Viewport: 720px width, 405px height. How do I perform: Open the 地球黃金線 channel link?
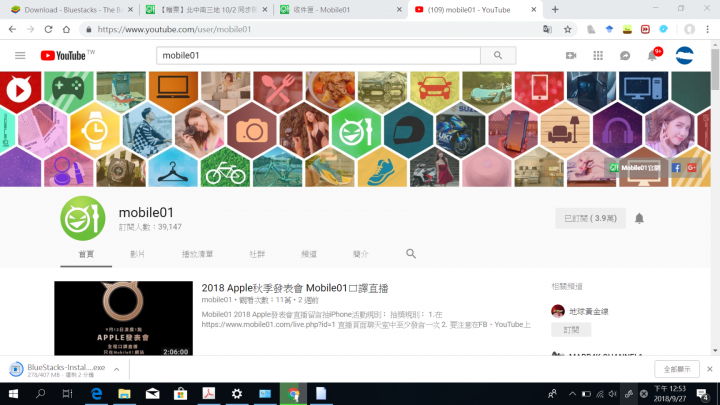tap(589, 311)
